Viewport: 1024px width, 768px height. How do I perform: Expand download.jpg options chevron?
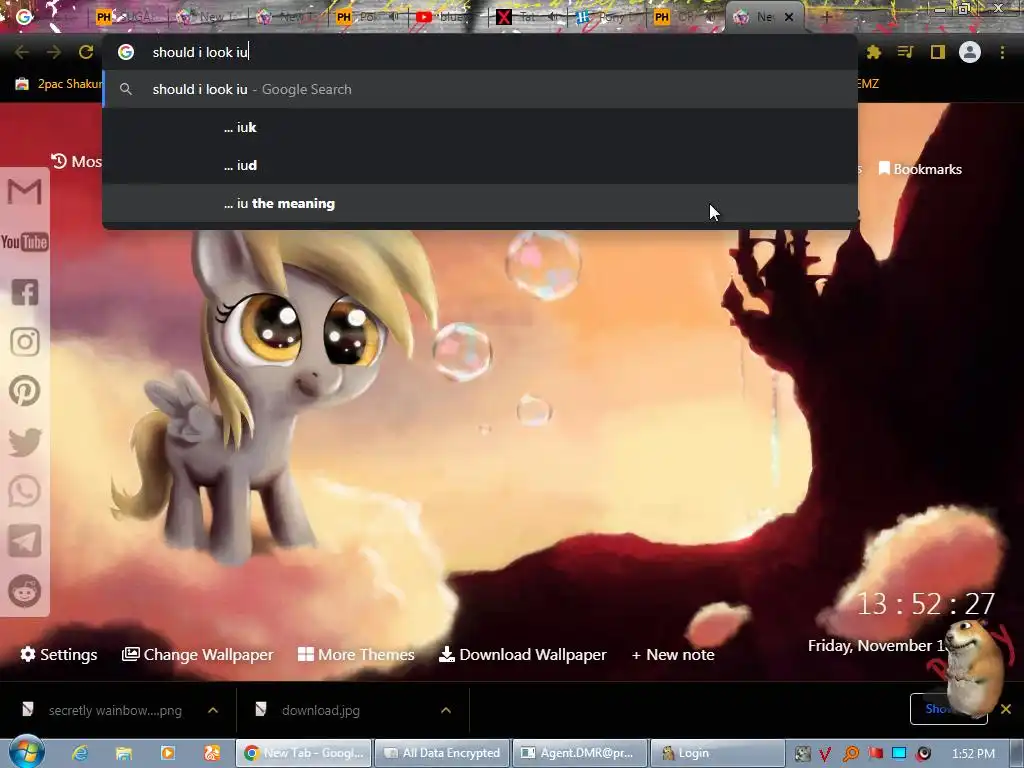click(x=446, y=710)
